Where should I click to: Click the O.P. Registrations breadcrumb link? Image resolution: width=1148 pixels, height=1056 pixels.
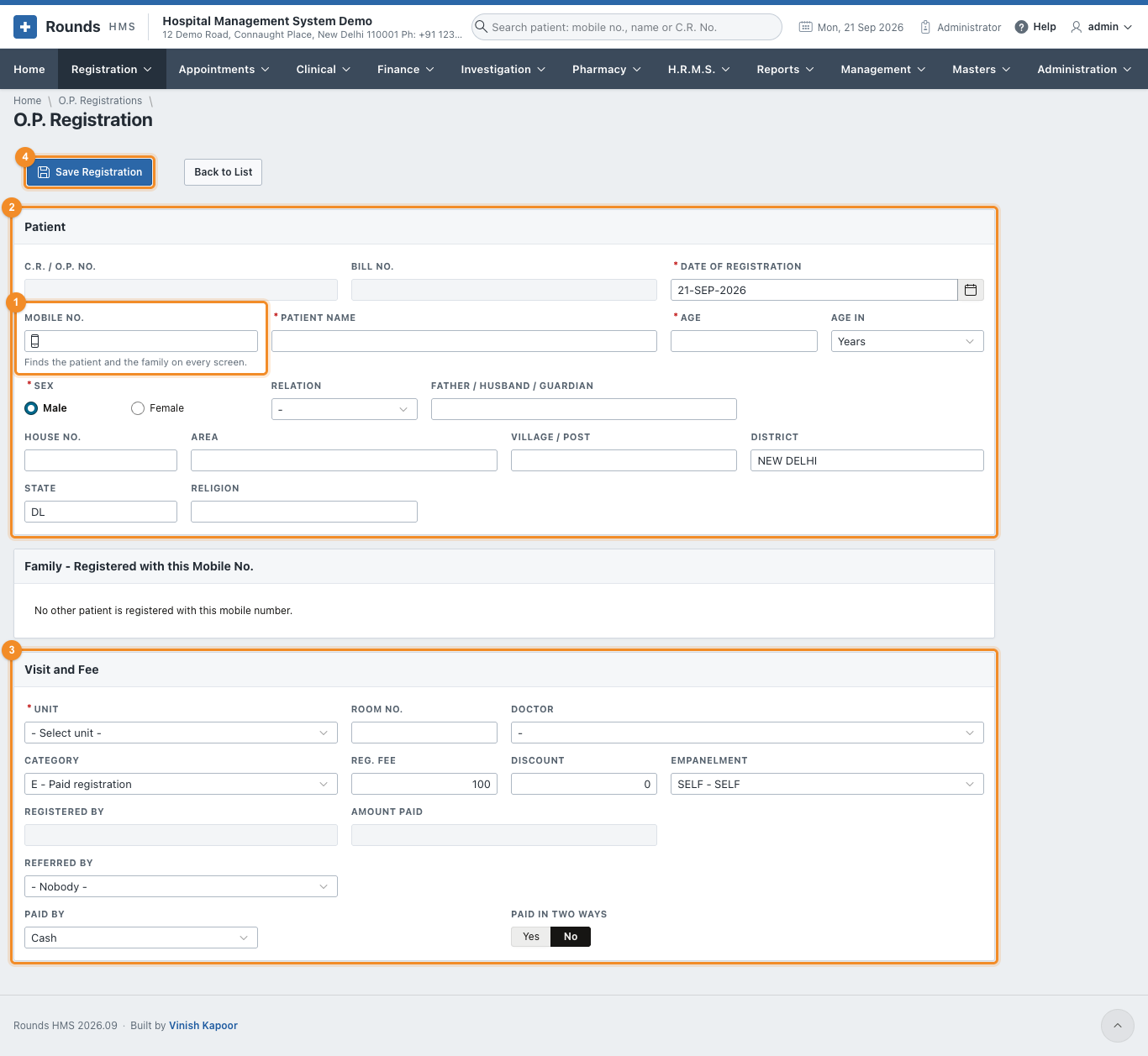pos(100,101)
